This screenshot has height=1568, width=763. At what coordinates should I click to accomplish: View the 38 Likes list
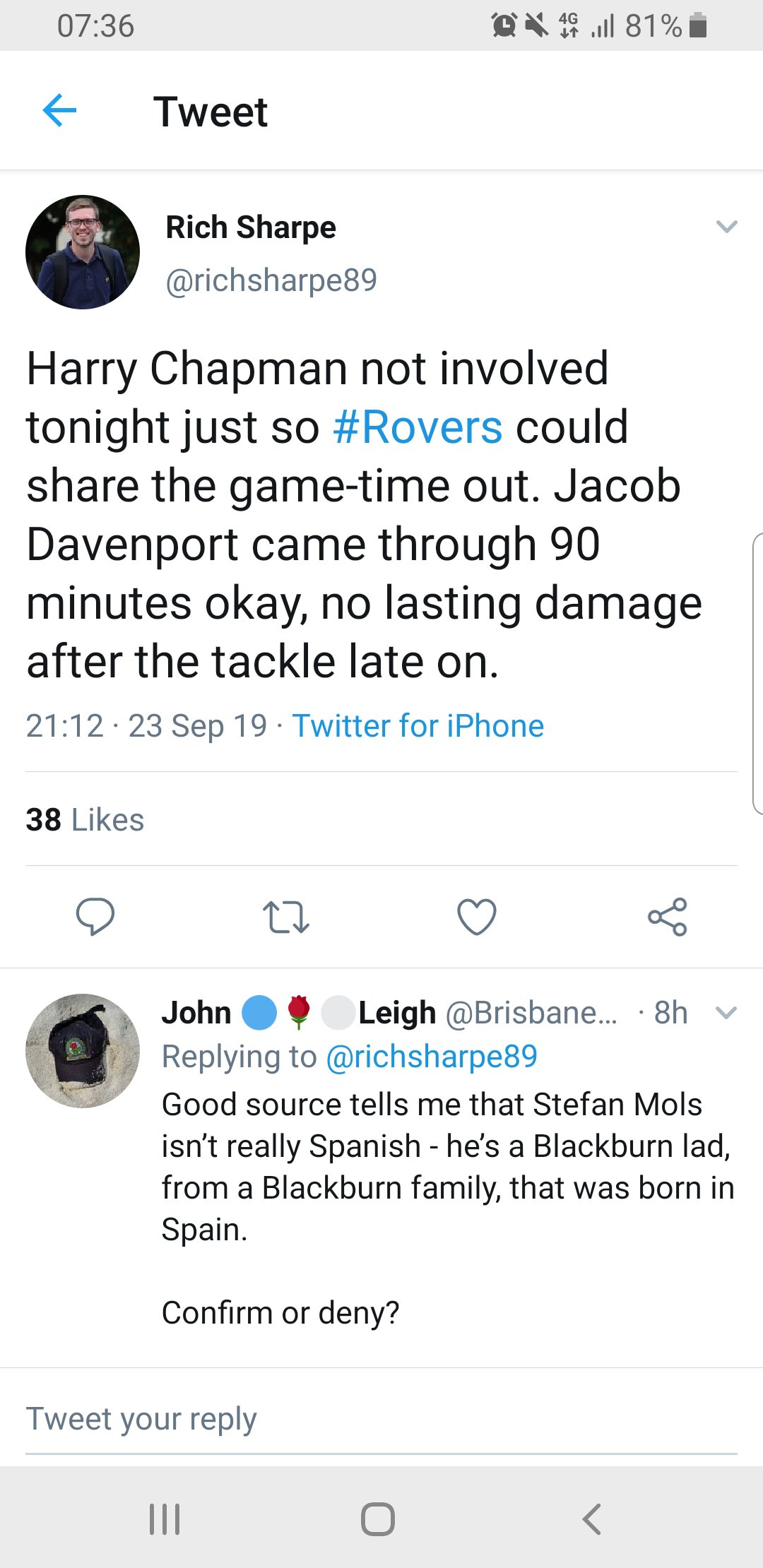[x=85, y=820]
